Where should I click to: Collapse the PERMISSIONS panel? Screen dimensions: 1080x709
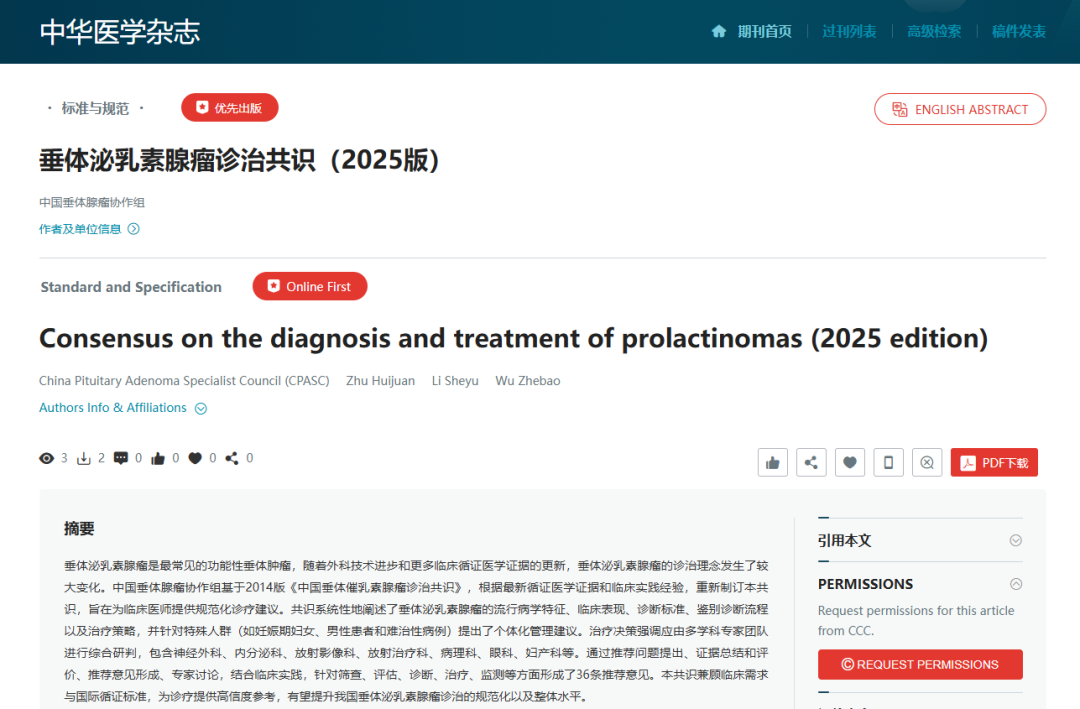pyautogui.click(x=1015, y=584)
